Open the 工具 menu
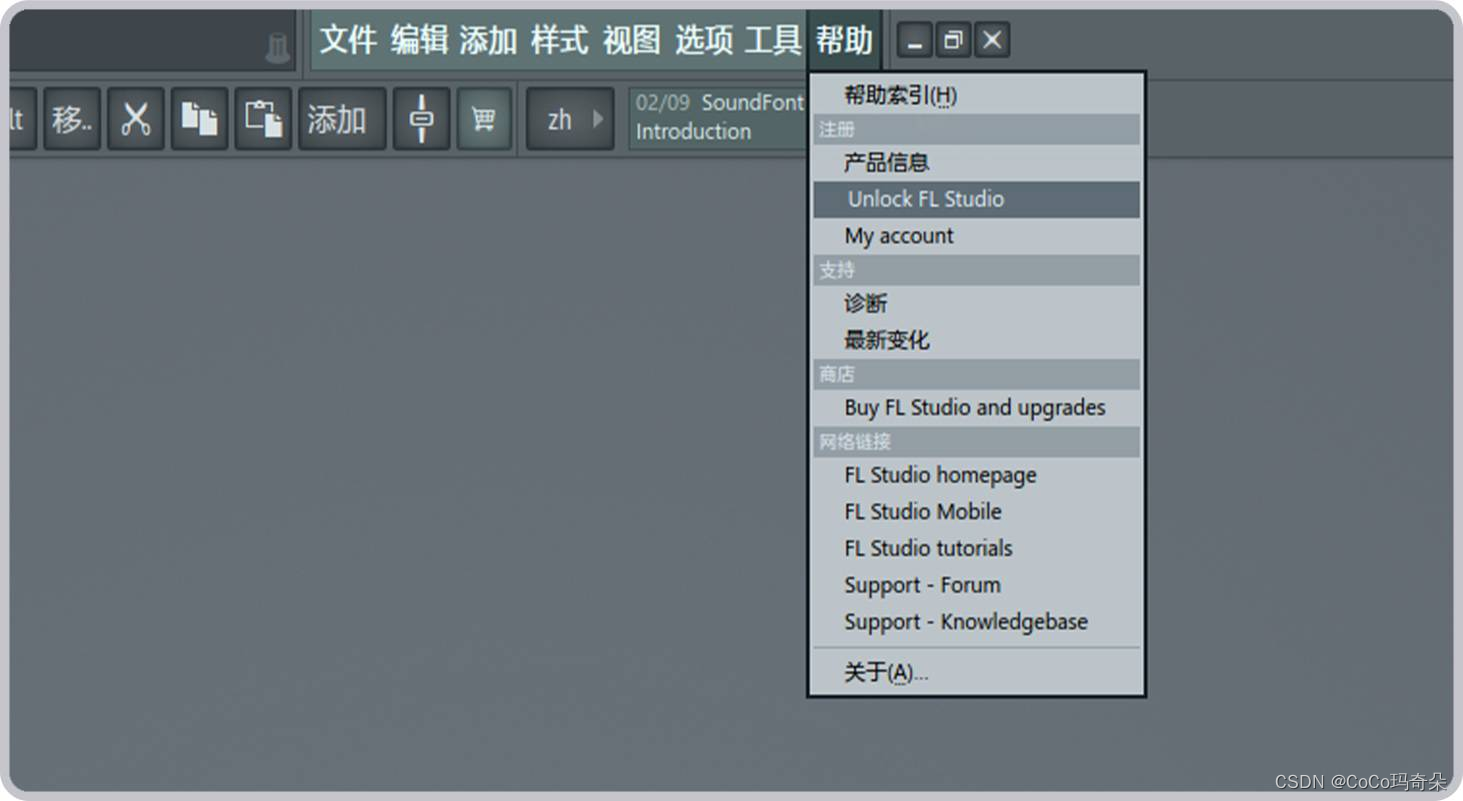 point(773,40)
